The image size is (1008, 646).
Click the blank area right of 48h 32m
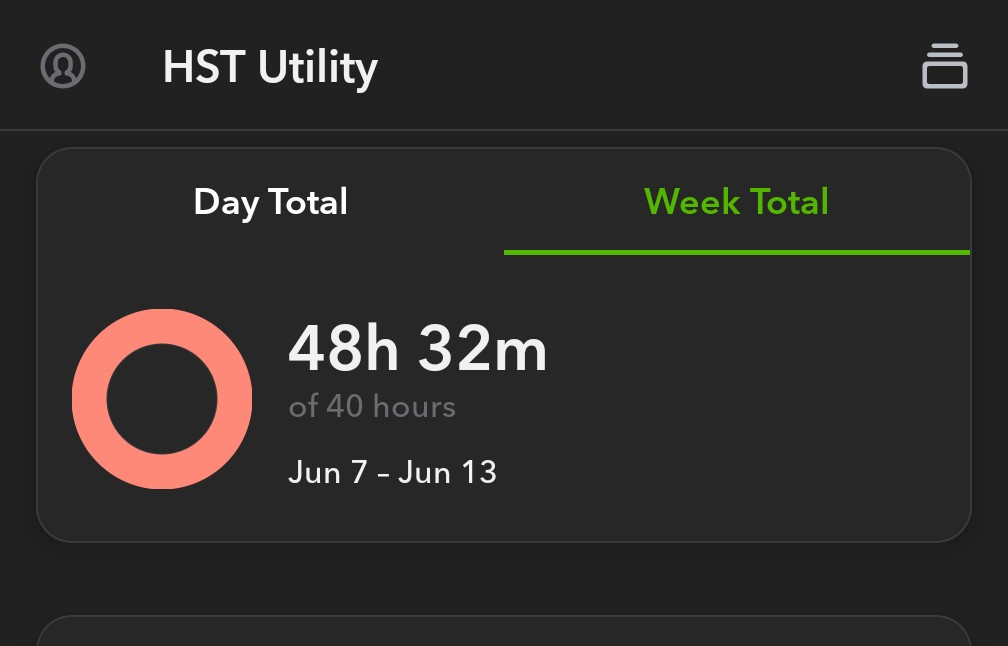point(752,348)
